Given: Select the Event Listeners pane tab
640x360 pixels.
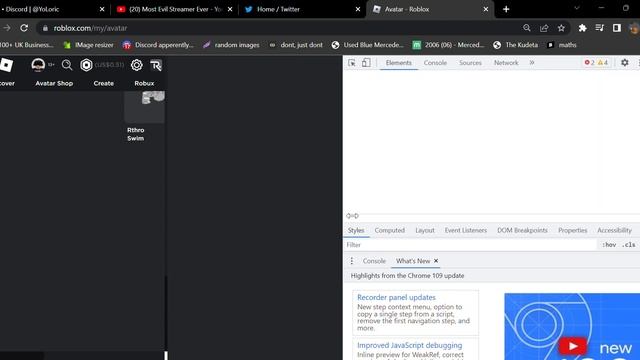Looking at the screenshot, I should pos(466,230).
